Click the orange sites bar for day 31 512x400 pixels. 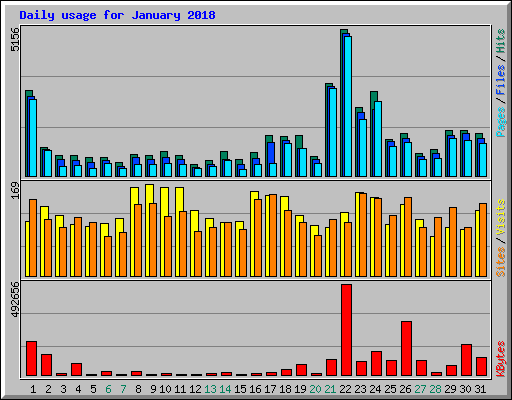[483, 240]
